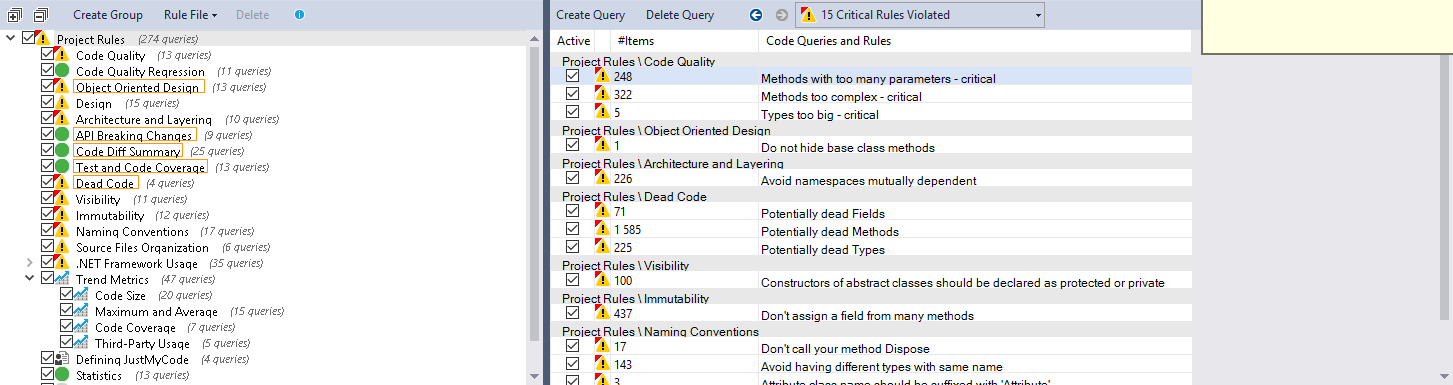
Task: Click the Create Query button
Action: (591, 15)
